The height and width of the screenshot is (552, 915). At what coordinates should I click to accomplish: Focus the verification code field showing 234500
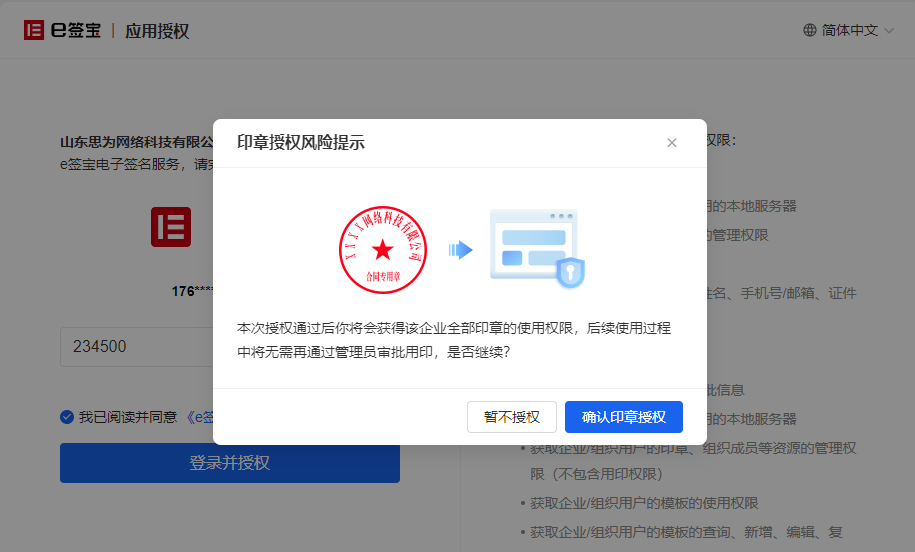pyautogui.click(x=135, y=347)
